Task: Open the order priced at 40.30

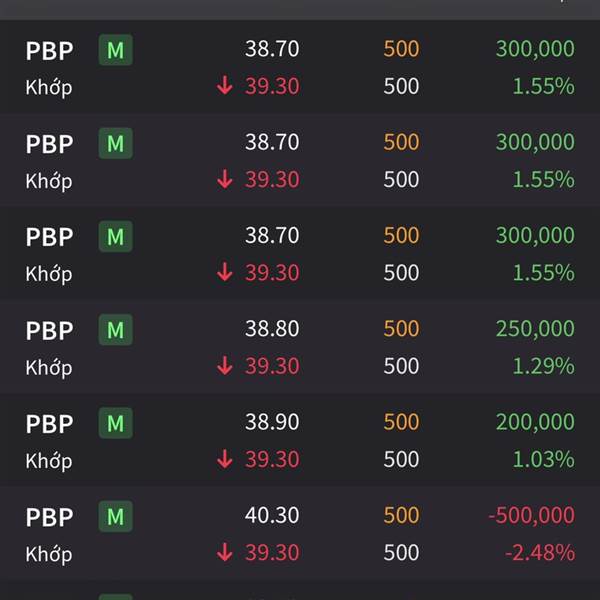Action: [300, 533]
